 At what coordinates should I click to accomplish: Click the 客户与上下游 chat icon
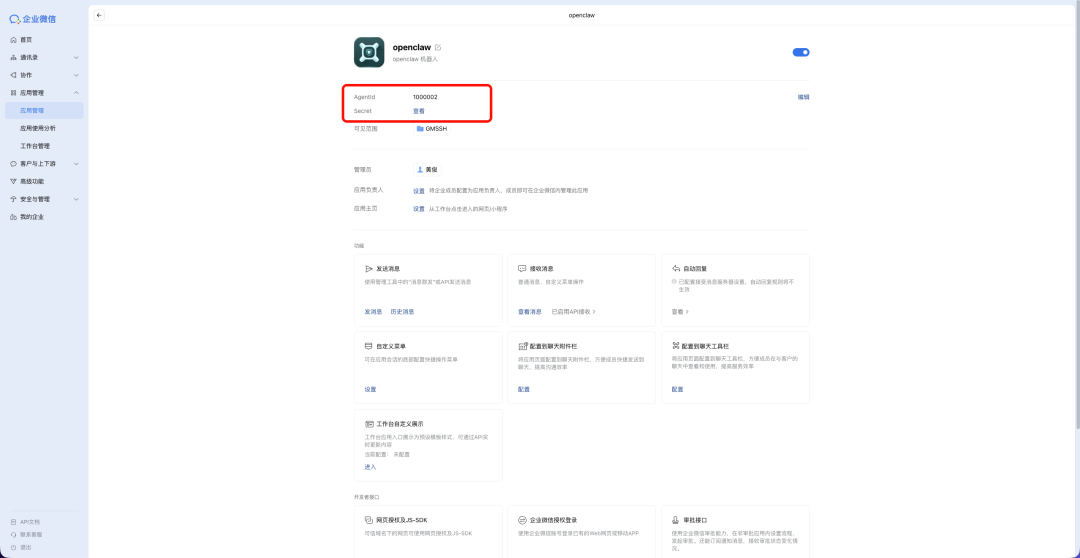click(14, 164)
